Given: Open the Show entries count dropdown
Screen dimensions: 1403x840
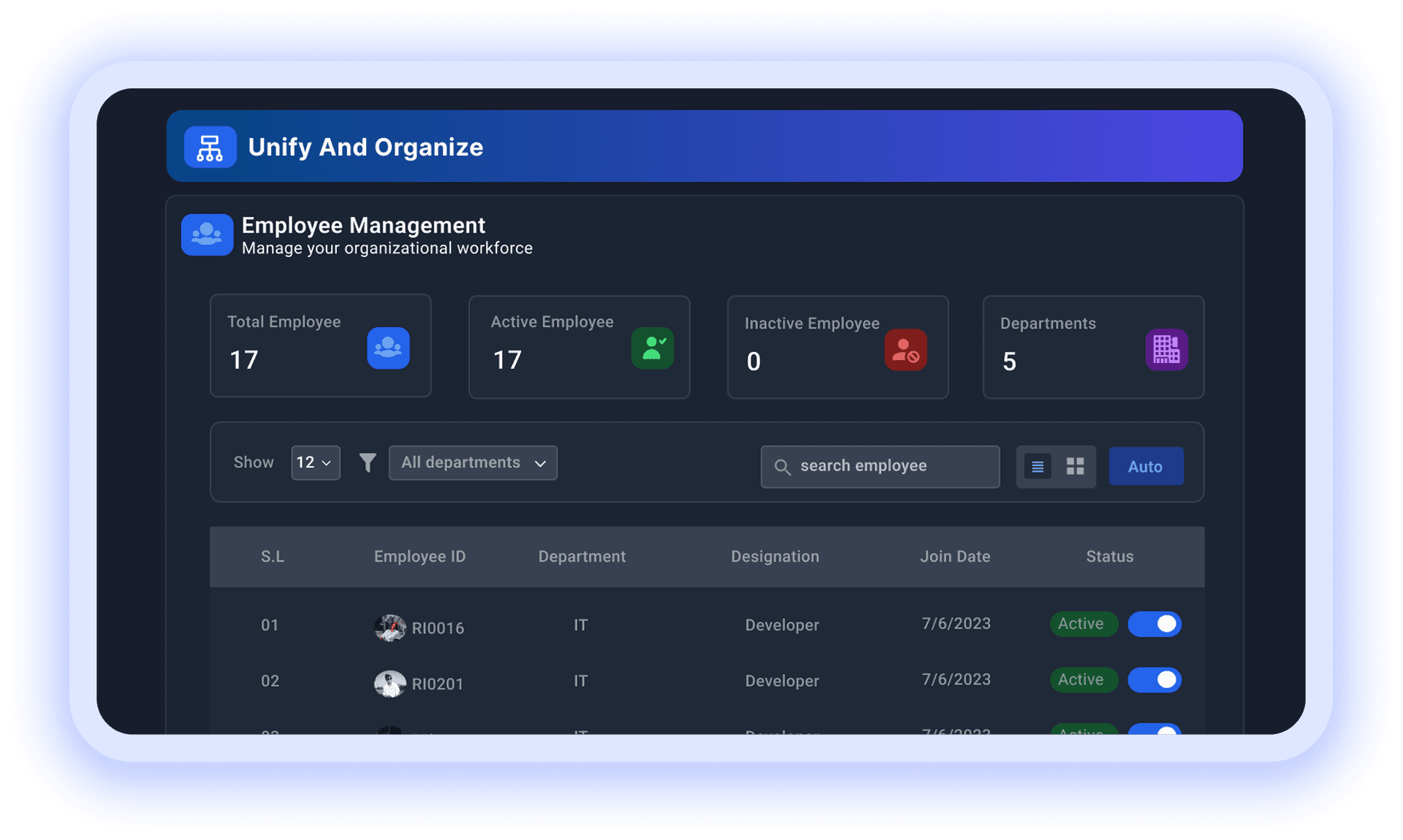Looking at the screenshot, I should [x=315, y=462].
